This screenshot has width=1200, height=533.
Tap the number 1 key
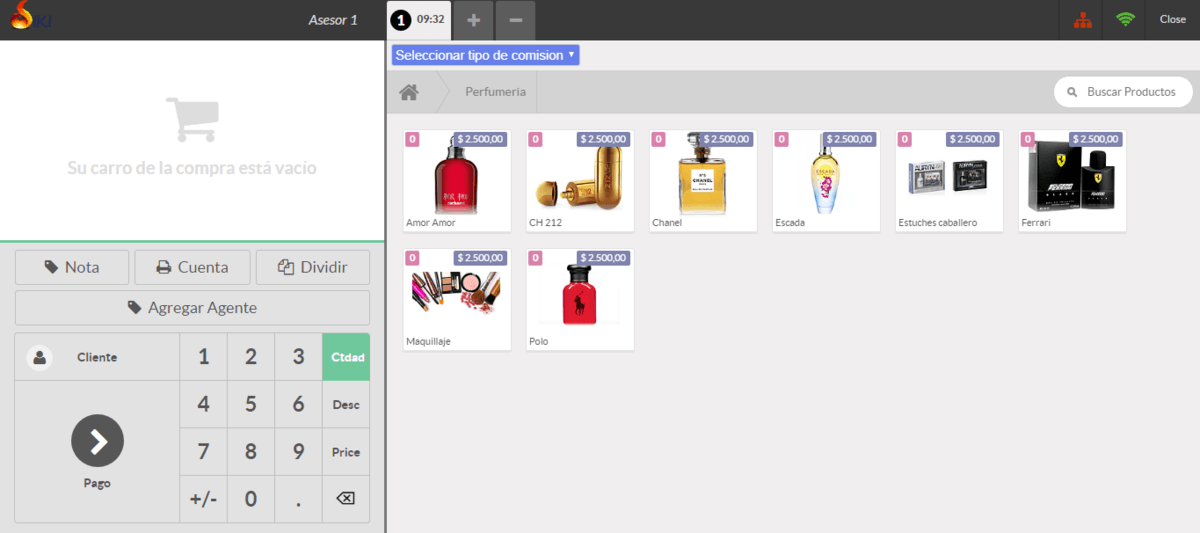pos(204,357)
